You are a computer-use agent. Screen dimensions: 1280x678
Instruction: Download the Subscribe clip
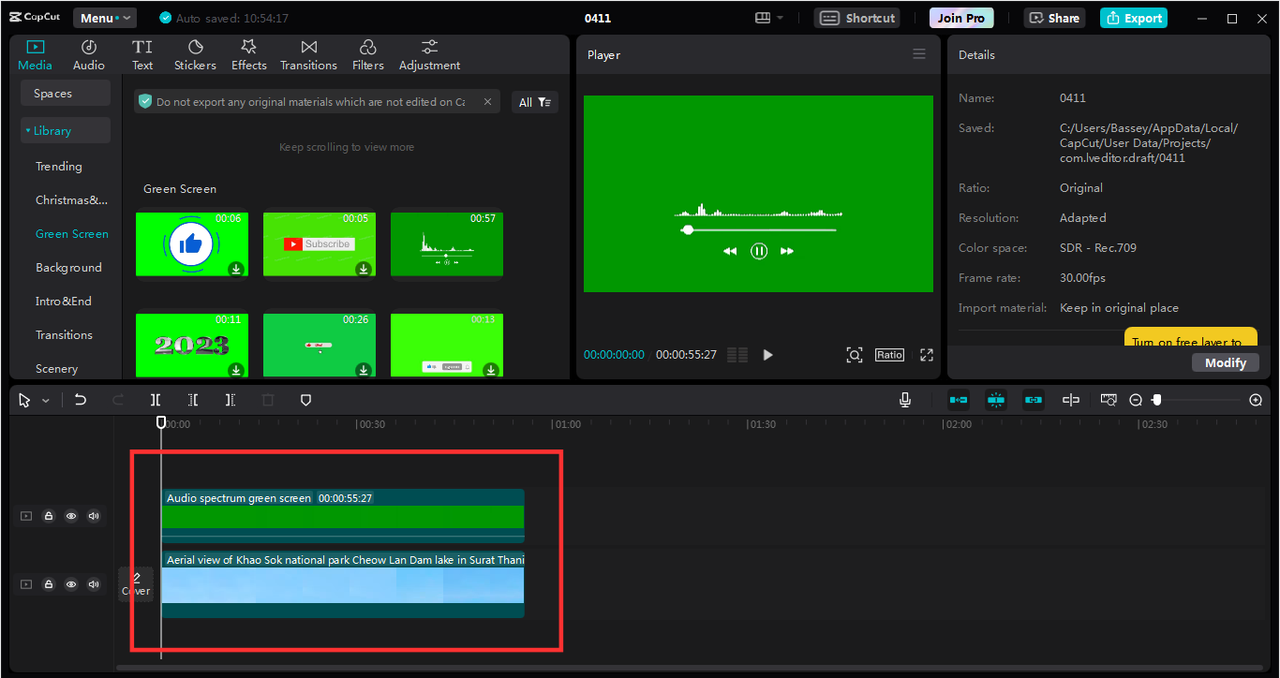coord(364,268)
